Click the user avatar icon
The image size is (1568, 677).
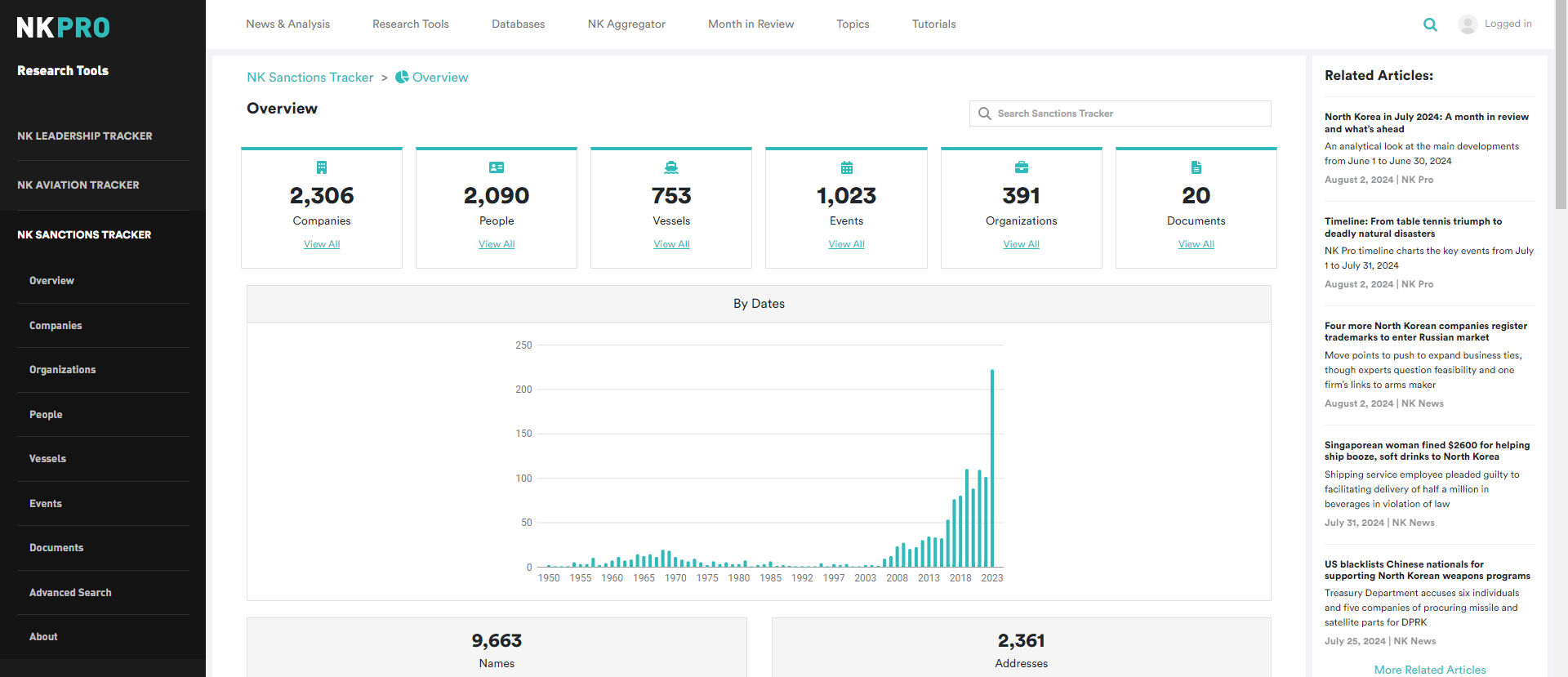pos(1468,24)
